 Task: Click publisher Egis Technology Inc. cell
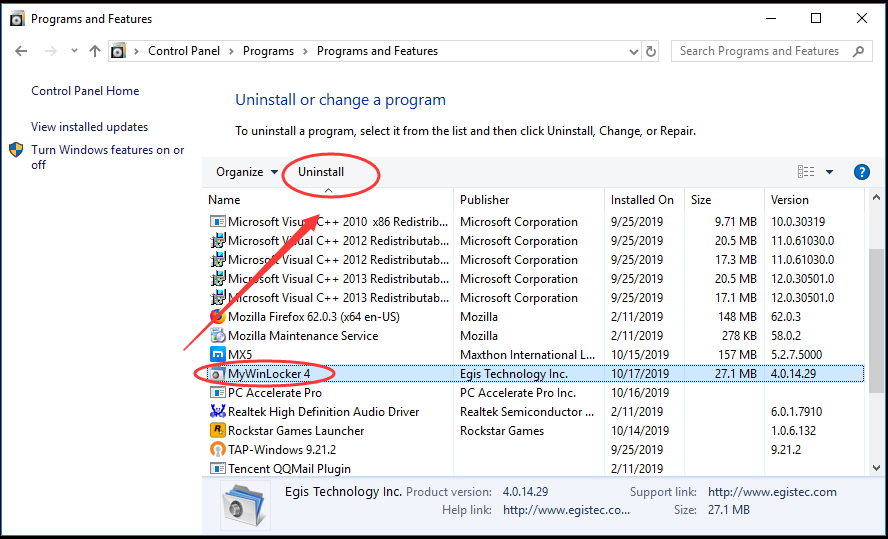[x=514, y=374]
